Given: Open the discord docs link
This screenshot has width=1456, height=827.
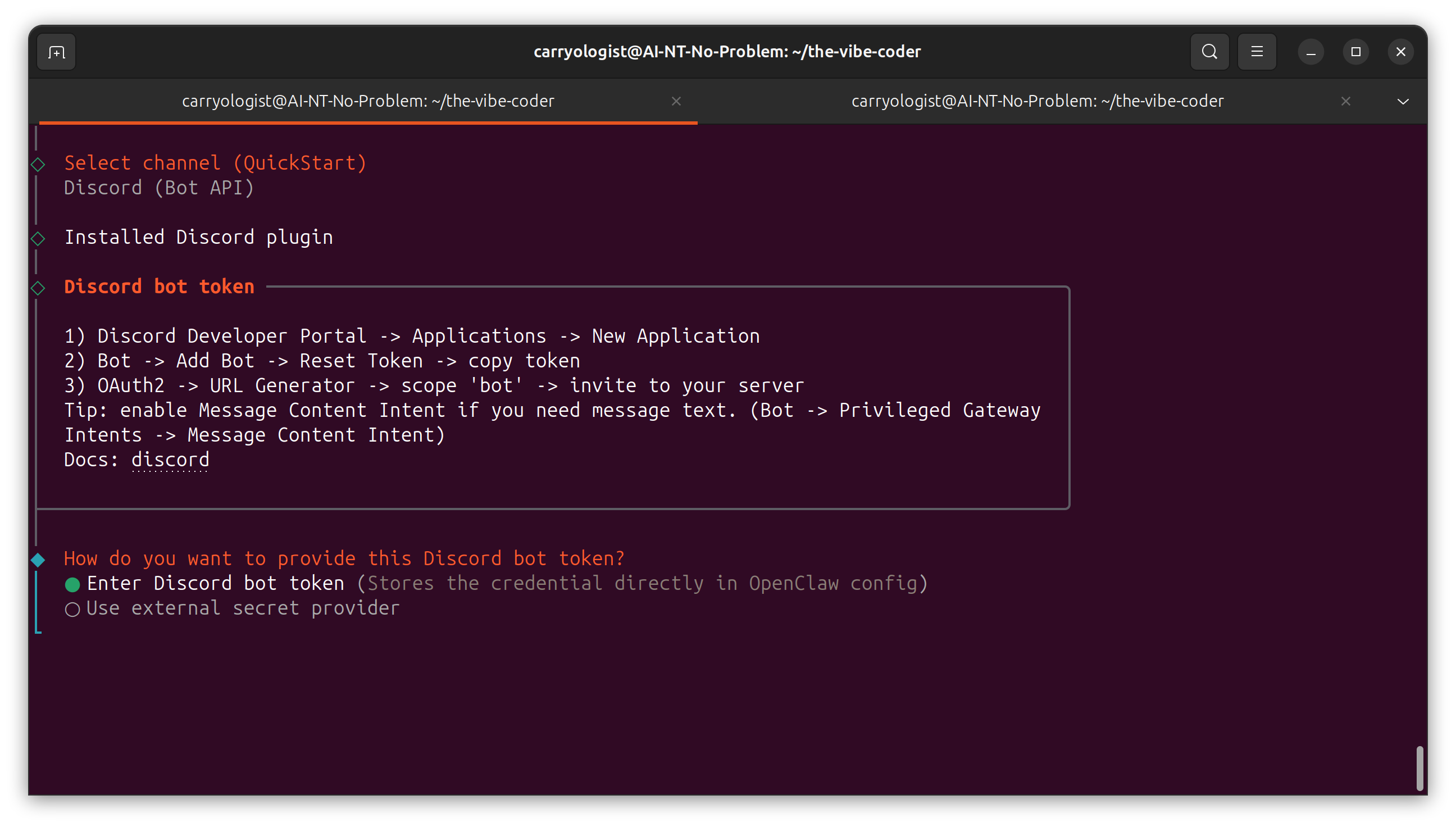Looking at the screenshot, I should pos(170,460).
